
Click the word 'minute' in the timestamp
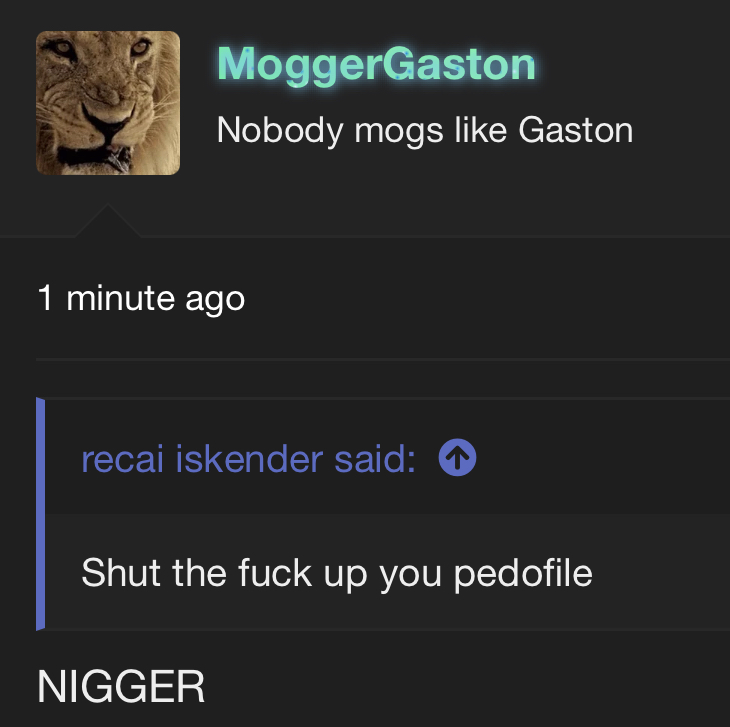(121, 298)
